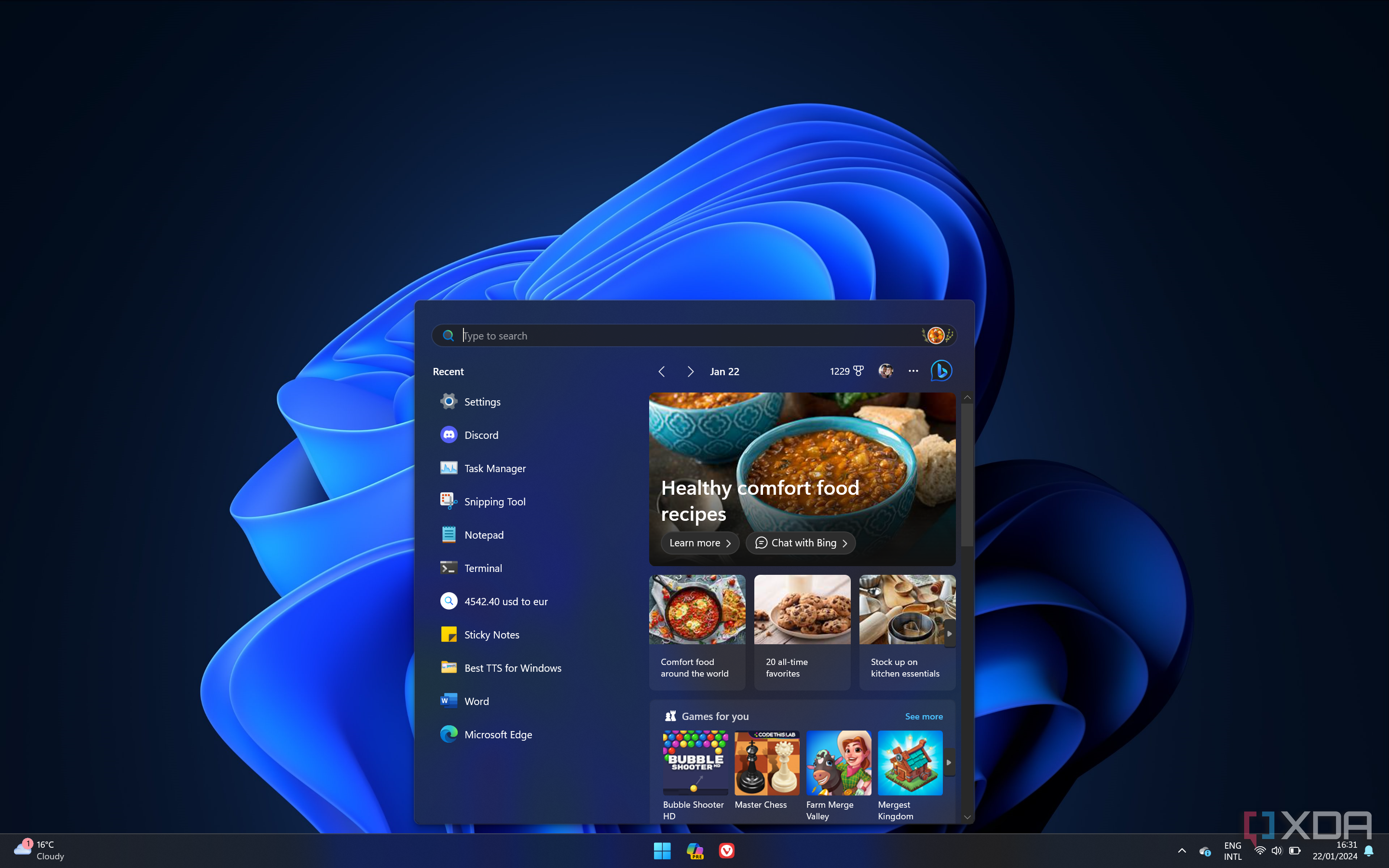Click the ENG INTL language indicator
The height and width of the screenshot is (868, 1389).
tap(1232, 851)
